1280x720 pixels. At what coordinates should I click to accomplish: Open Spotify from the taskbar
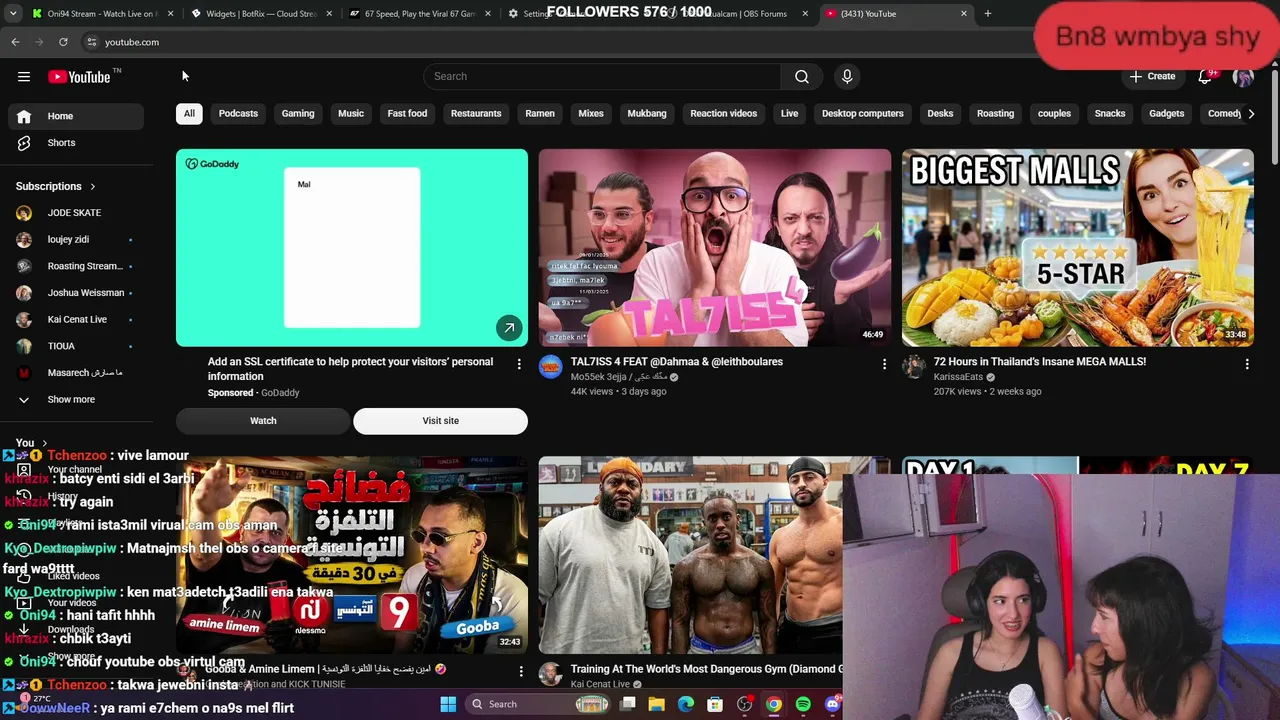coord(803,704)
